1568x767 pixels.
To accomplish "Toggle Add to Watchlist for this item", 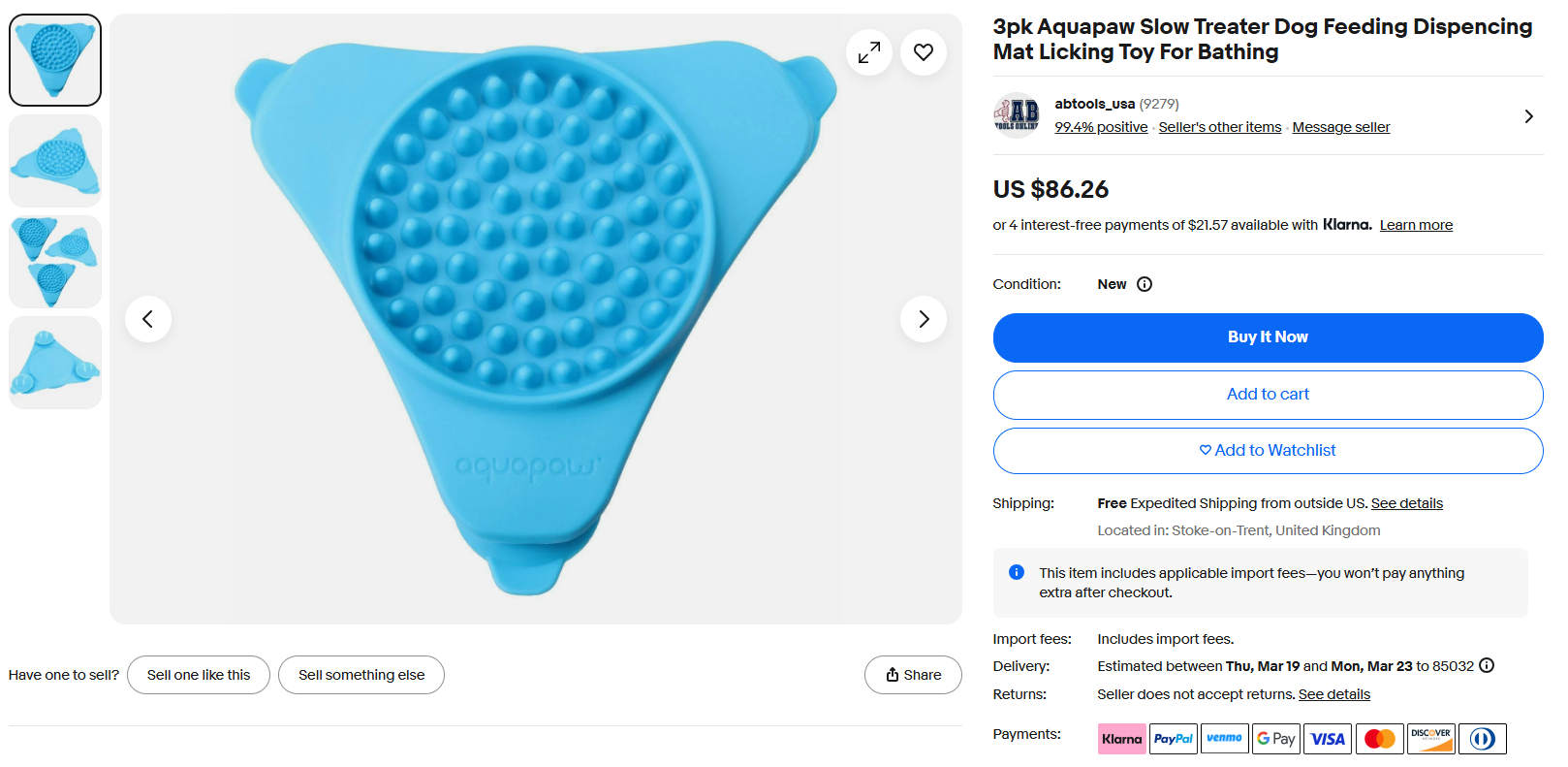I will [x=1268, y=451].
